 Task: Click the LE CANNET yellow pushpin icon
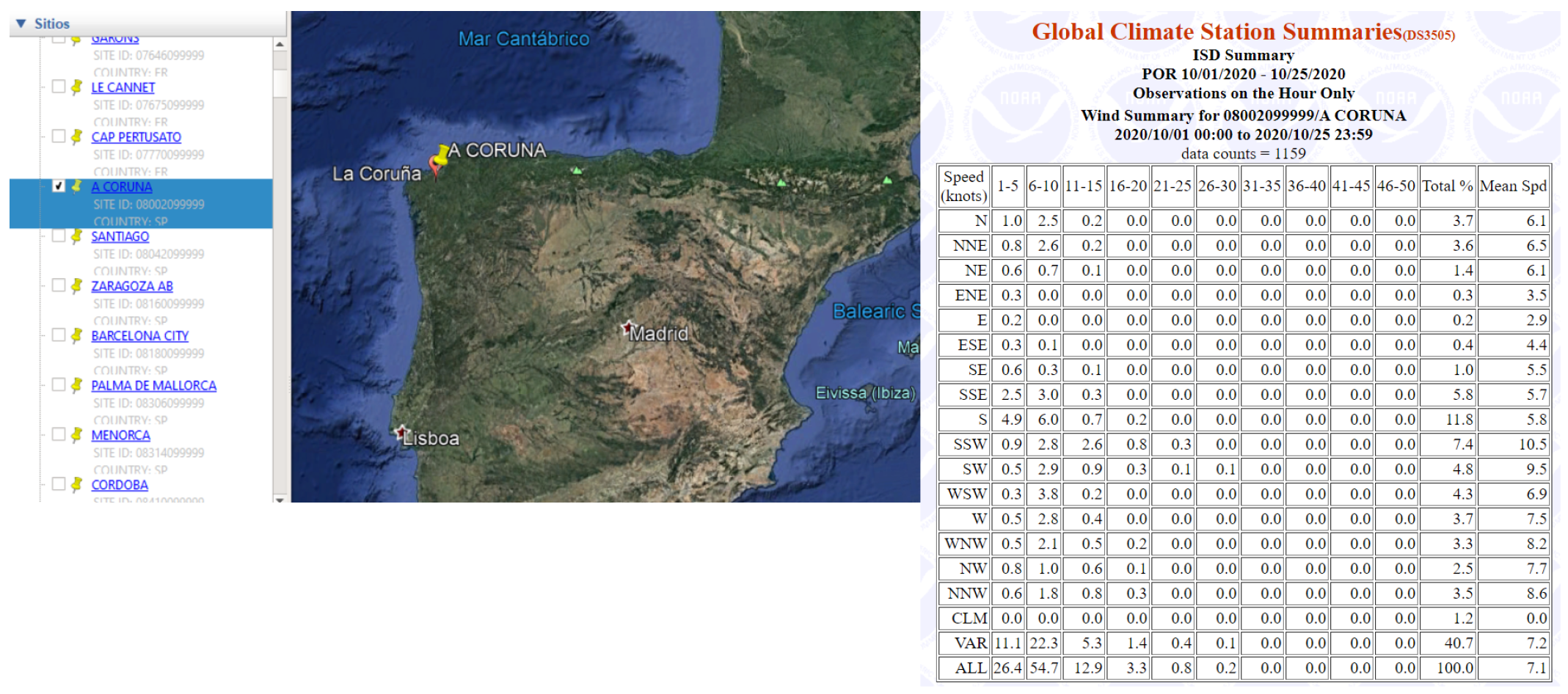point(76,87)
